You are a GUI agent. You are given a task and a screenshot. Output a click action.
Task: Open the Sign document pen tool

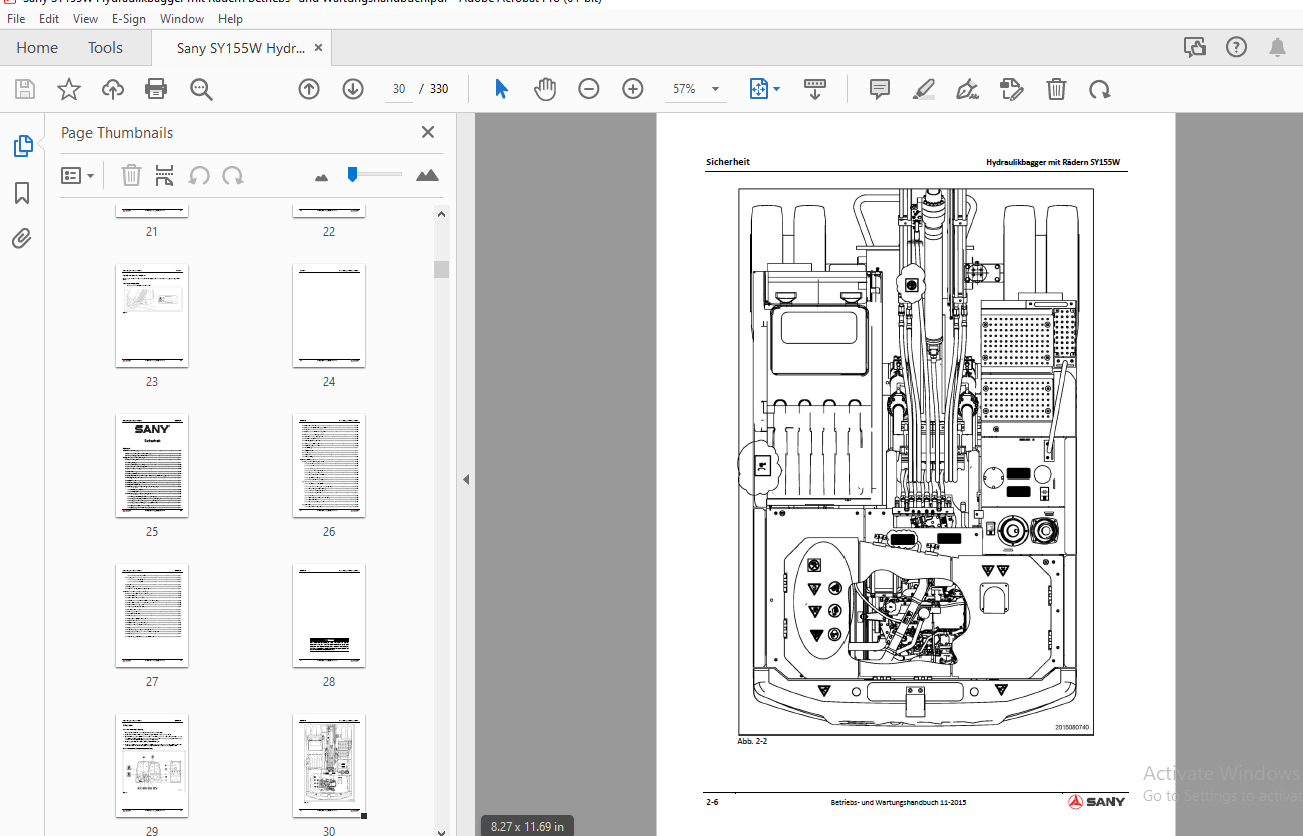[967, 89]
